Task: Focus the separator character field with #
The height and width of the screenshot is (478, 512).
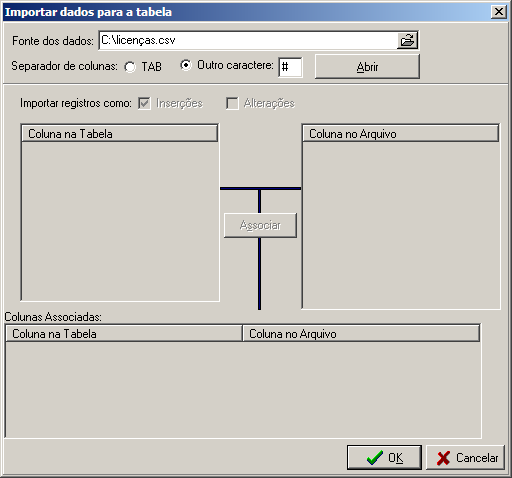Action: click(x=290, y=67)
